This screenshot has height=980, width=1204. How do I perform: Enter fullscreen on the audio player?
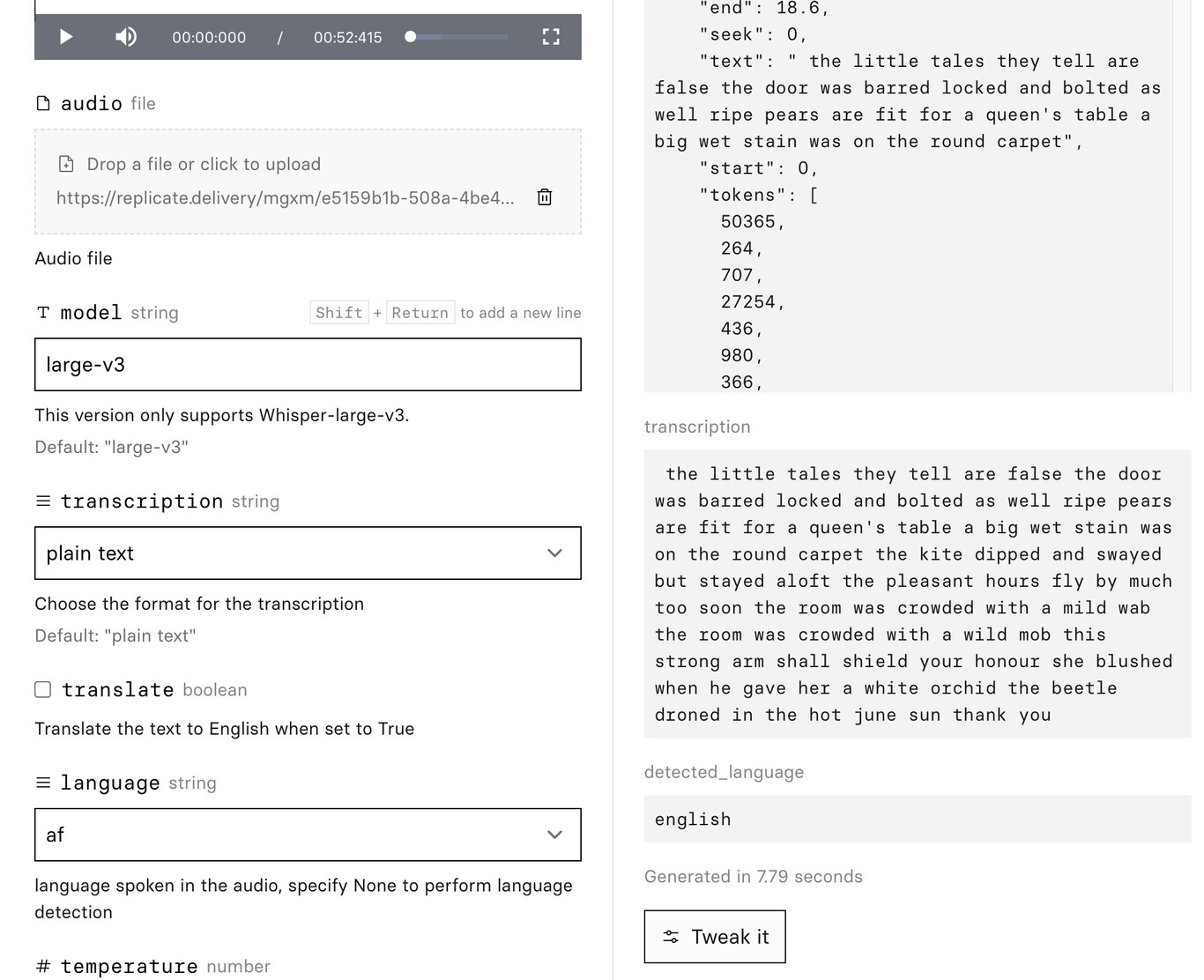pos(551,37)
